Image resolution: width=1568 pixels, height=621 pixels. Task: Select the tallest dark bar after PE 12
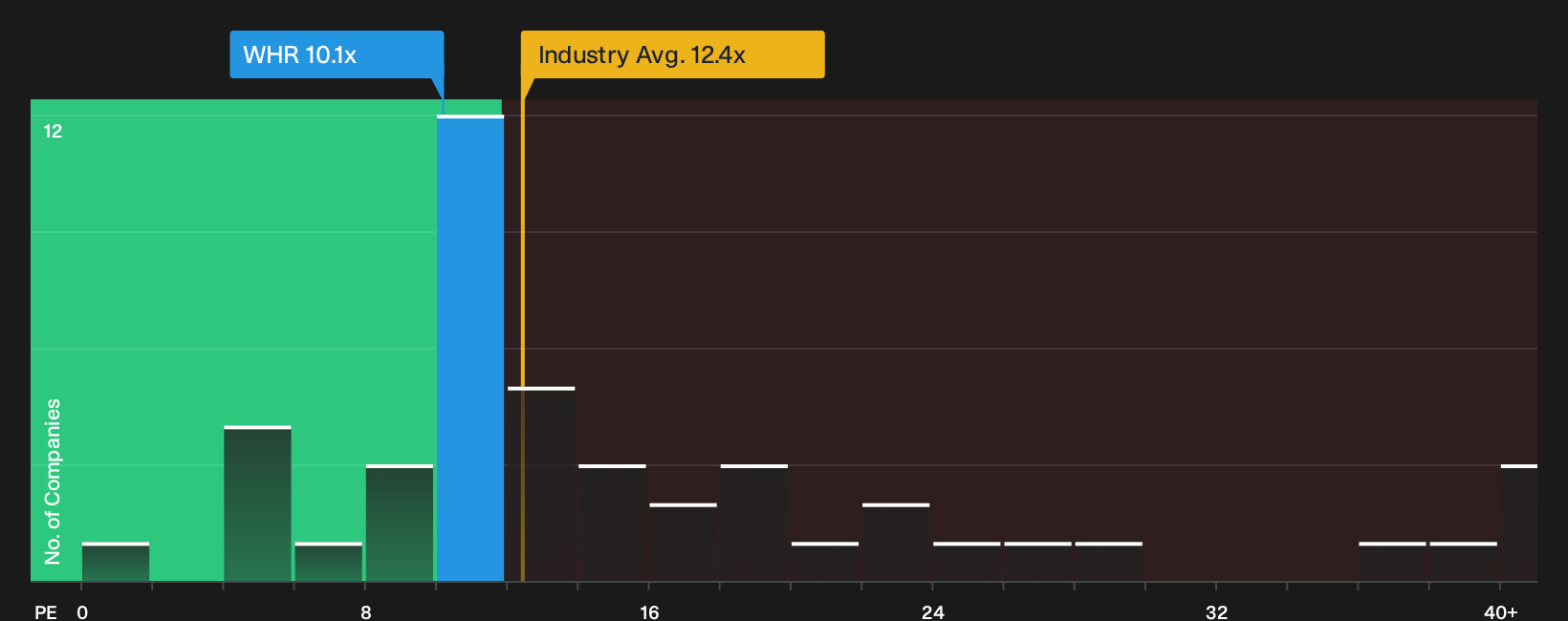(x=541, y=483)
